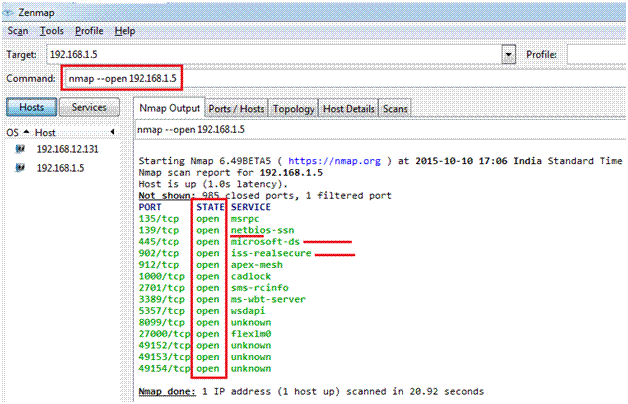Select host 192.168.1.5 in the host list
The width and height of the screenshot is (628, 404).
[x=60, y=168]
